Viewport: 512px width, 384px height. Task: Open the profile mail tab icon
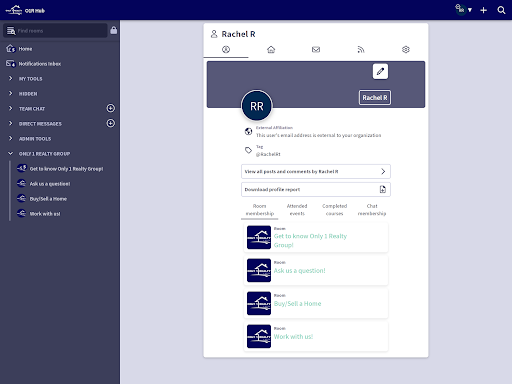coord(316,50)
